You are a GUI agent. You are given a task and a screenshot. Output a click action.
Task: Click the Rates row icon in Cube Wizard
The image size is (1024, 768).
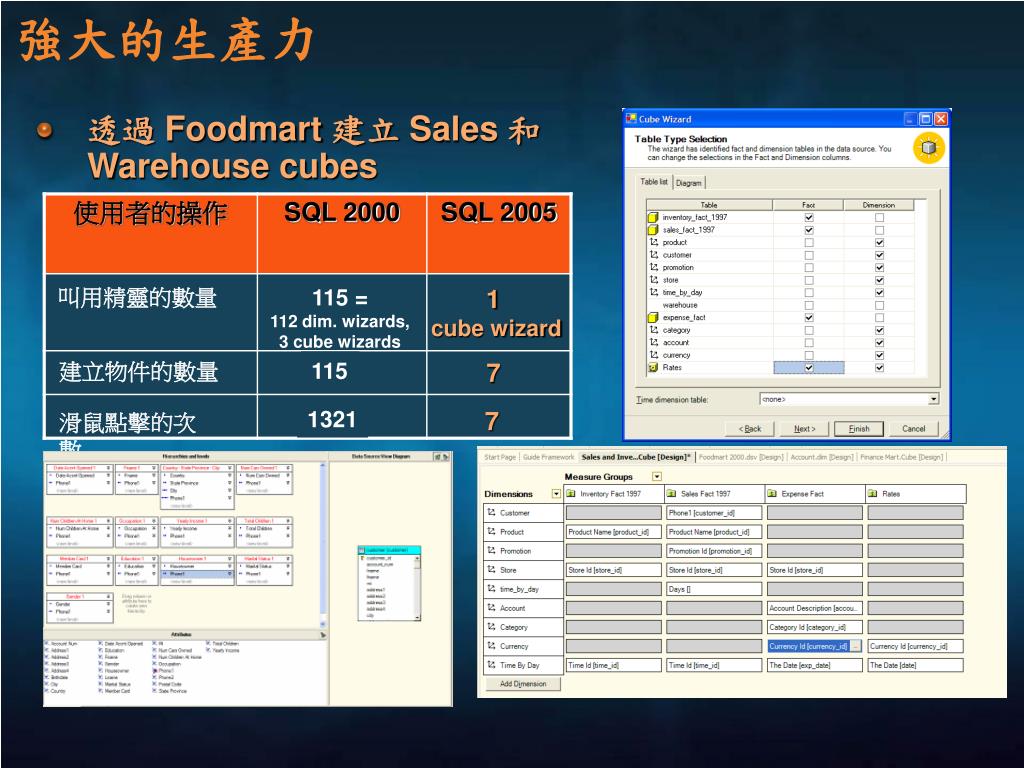[x=652, y=368]
